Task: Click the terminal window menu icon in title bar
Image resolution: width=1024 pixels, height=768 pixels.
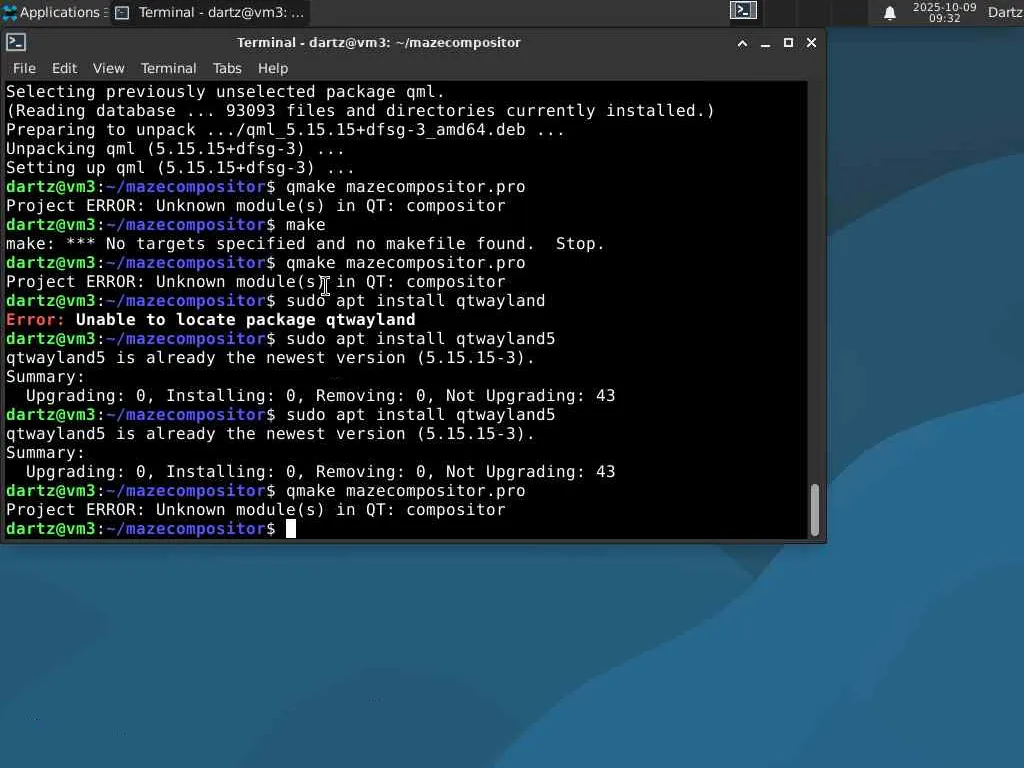Action: pyautogui.click(x=16, y=42)
